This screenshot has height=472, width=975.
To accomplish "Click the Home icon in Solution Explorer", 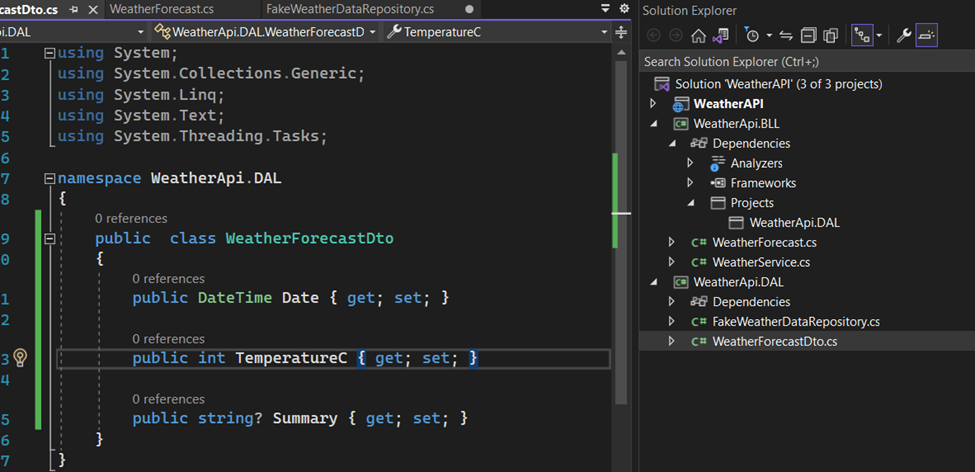I will point(698,35).
